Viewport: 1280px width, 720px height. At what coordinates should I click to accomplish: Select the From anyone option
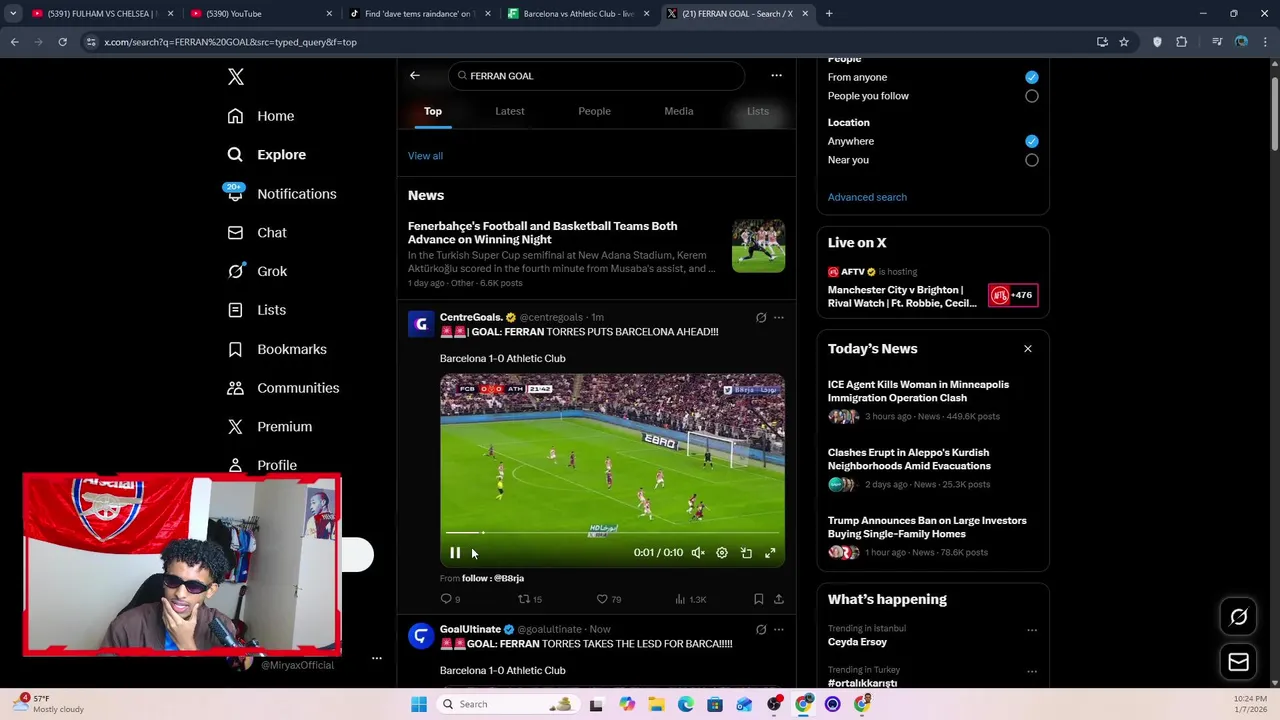tap(1031, 77)
